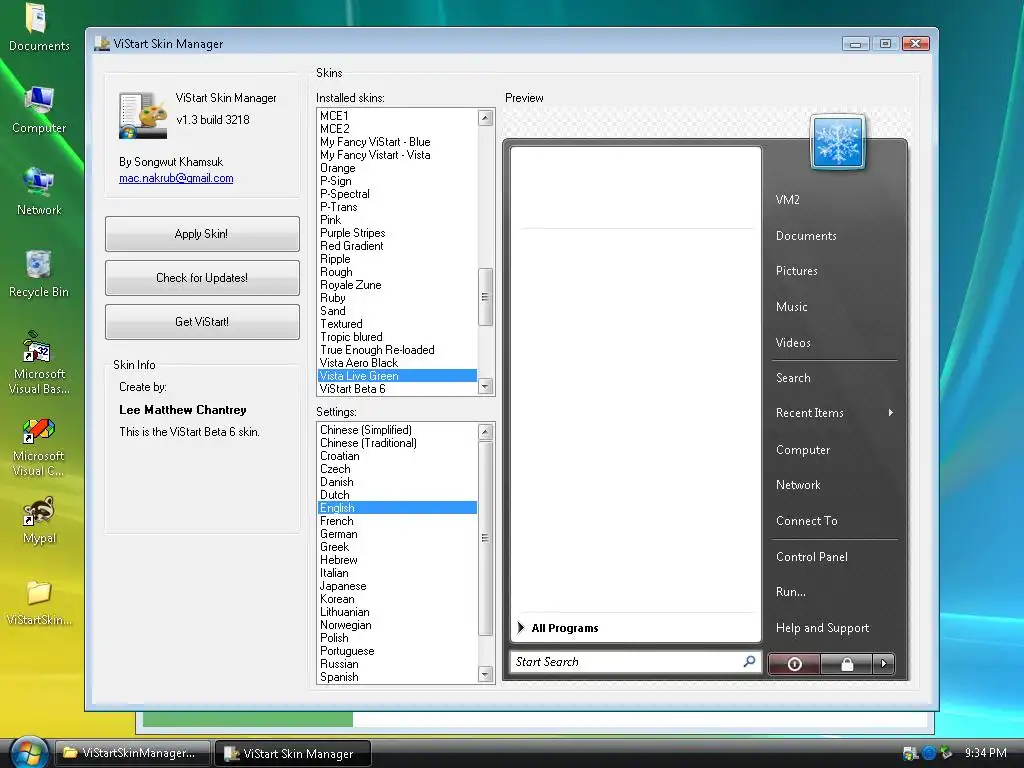The height and width of the screenshot is (768, 1024).
Task: Click Check for Updates! button
Action: coord(202,278)
